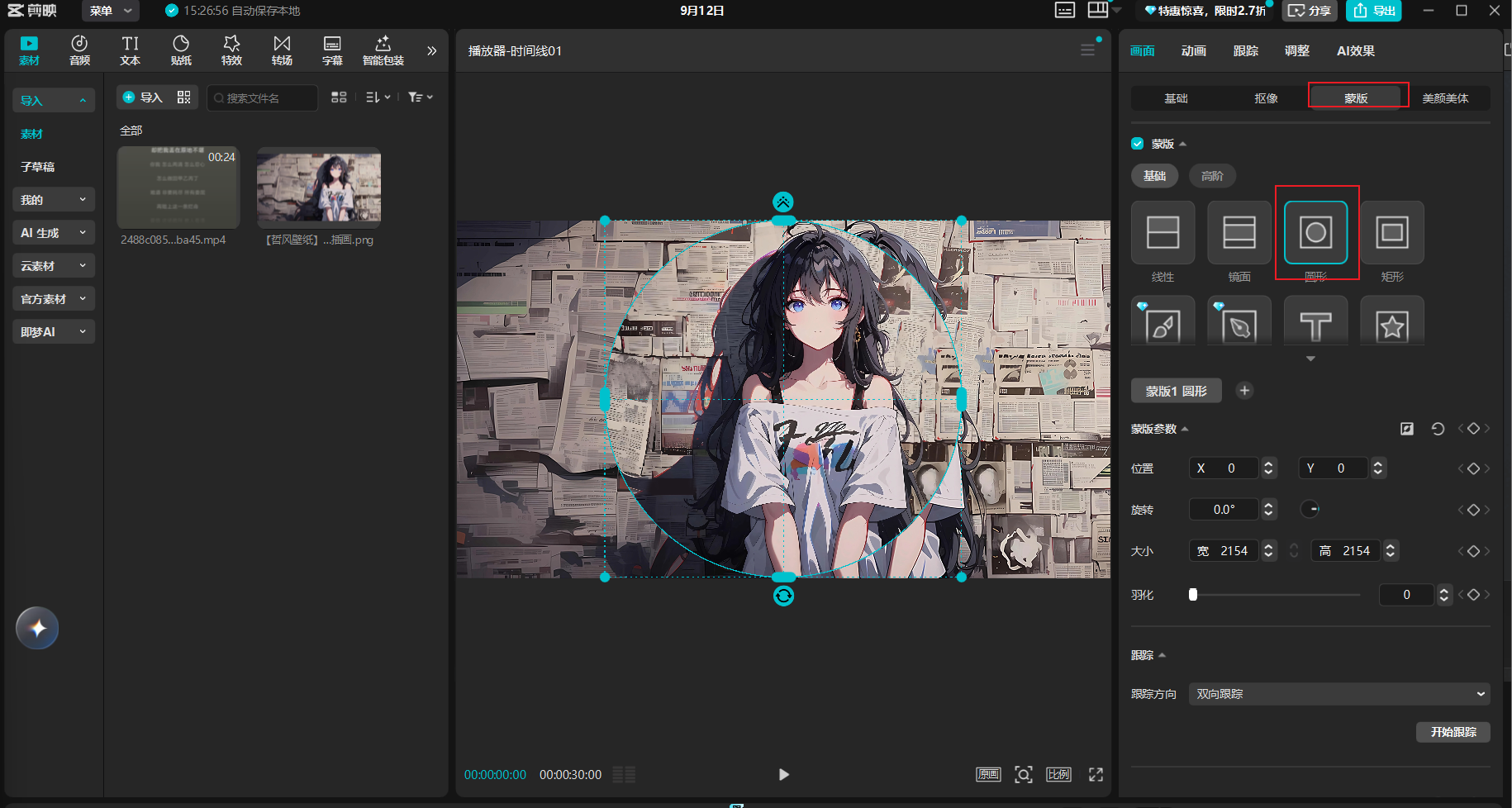This screenshot has height=808, width=1512.
Task: Open the 美颜美体 beauty sub-tab
Action: tap(1445, 98)
